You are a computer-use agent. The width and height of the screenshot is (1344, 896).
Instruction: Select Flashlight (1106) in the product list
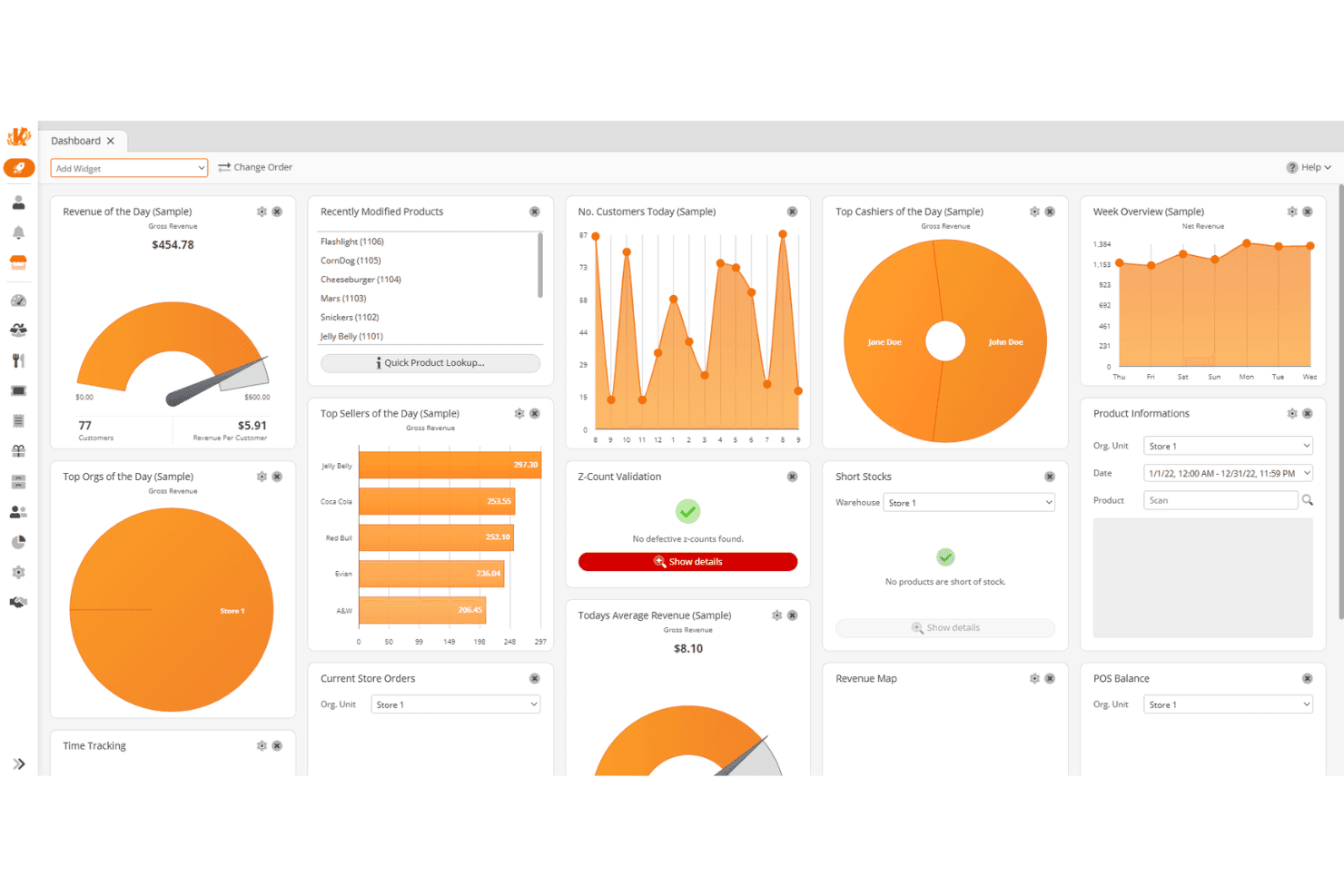[x=352, y=241]
